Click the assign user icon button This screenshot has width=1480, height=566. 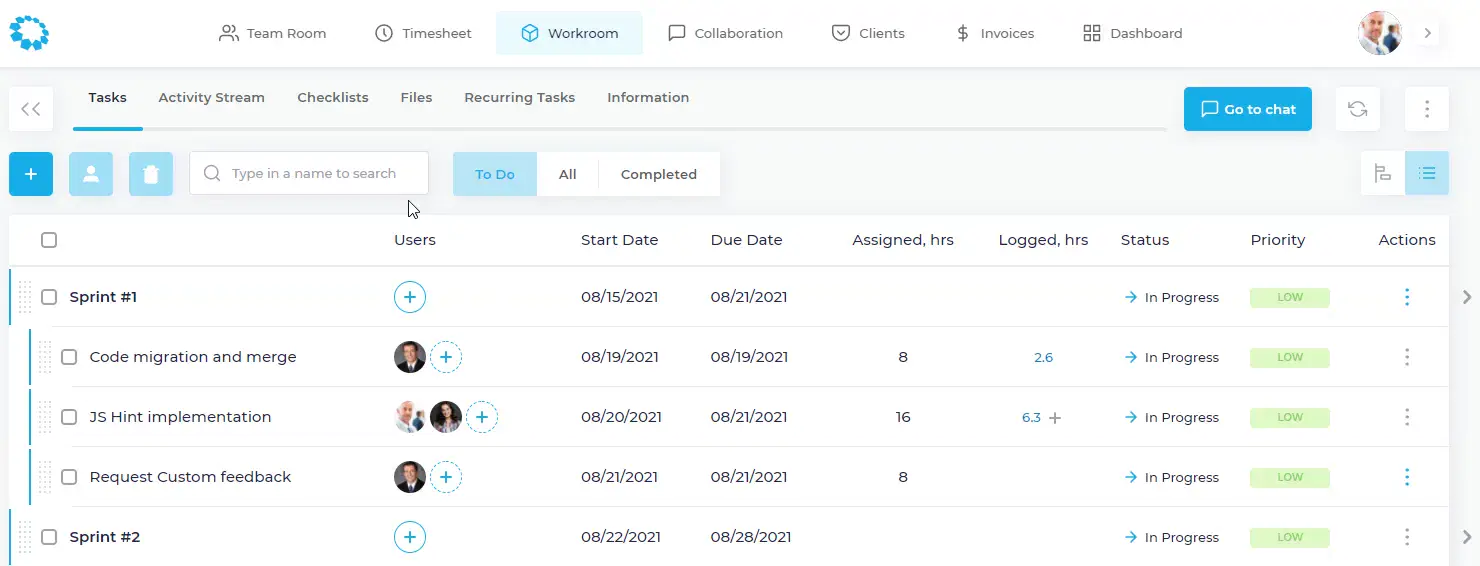tap(91, 174)
